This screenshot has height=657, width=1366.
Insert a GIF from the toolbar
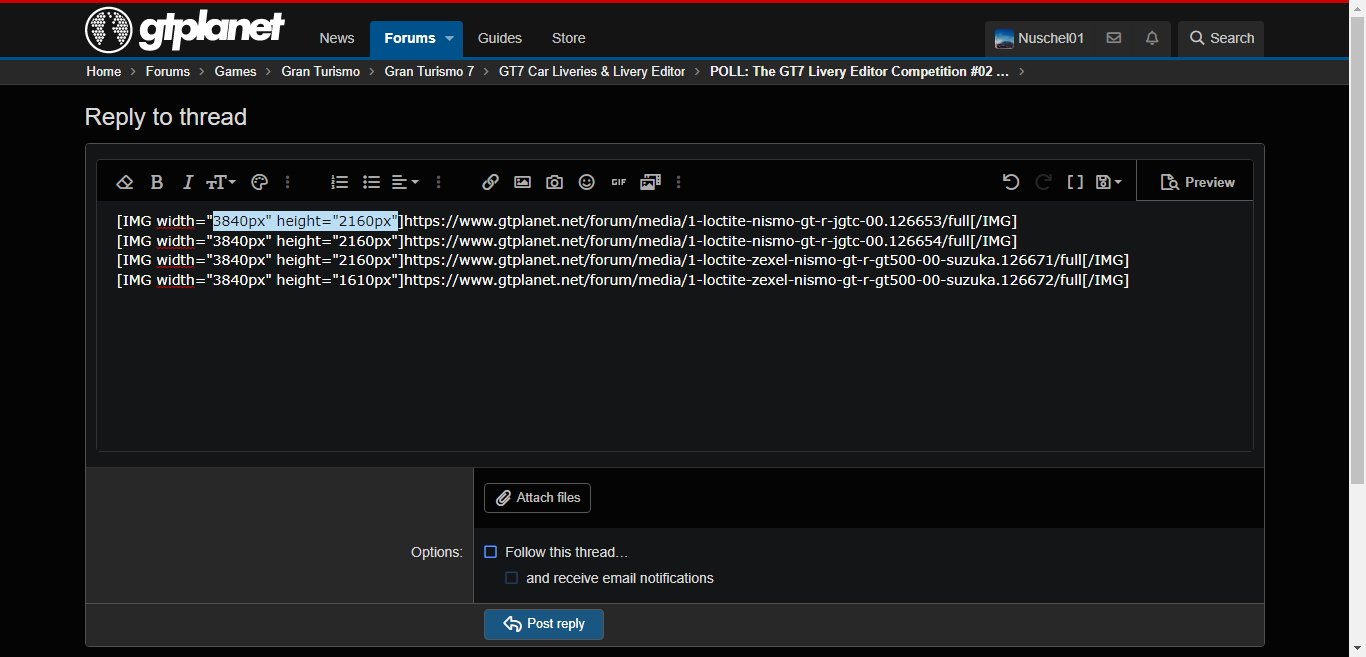coord(619,182)
